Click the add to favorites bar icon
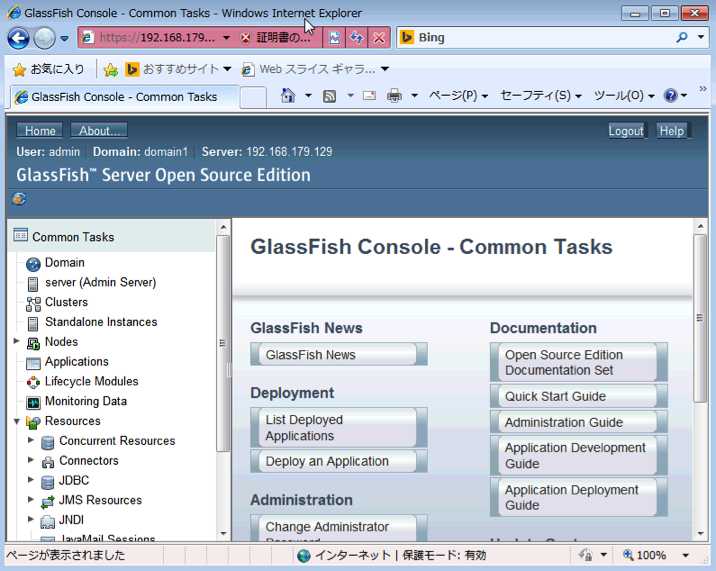This screenshot has height=571, width=716. pyautogui.click(x=111, y=69)
